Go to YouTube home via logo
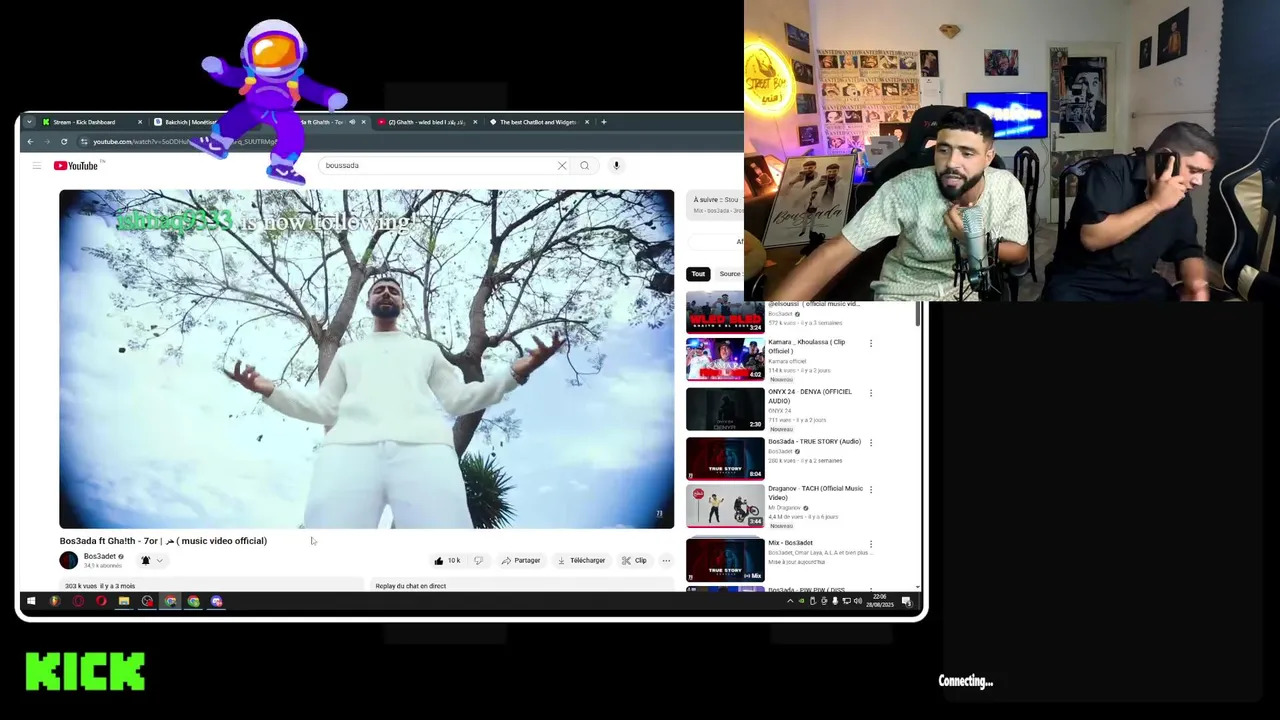This screenshot has width=1280, height=720. tap(78, 166)
